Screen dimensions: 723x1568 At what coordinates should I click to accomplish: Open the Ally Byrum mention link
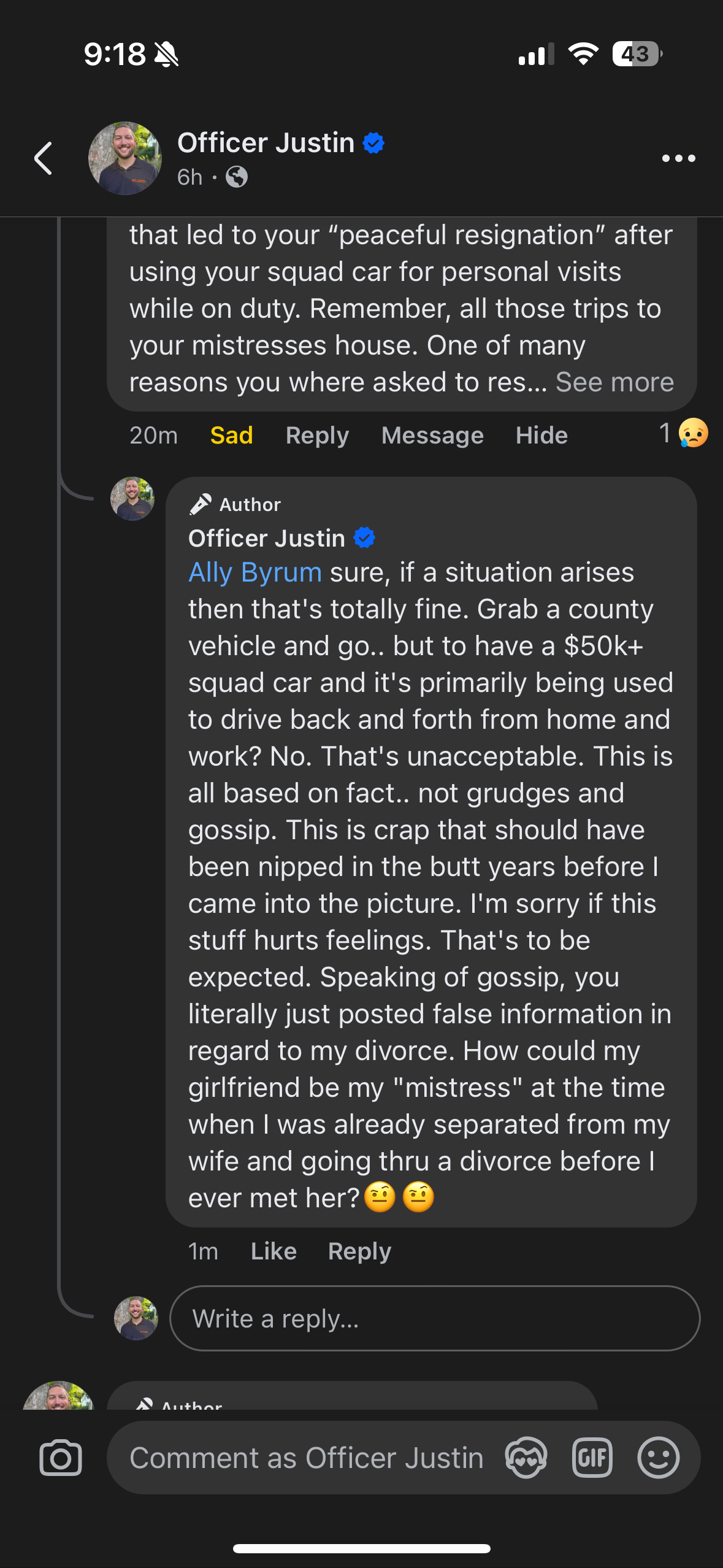click(255, 572)
